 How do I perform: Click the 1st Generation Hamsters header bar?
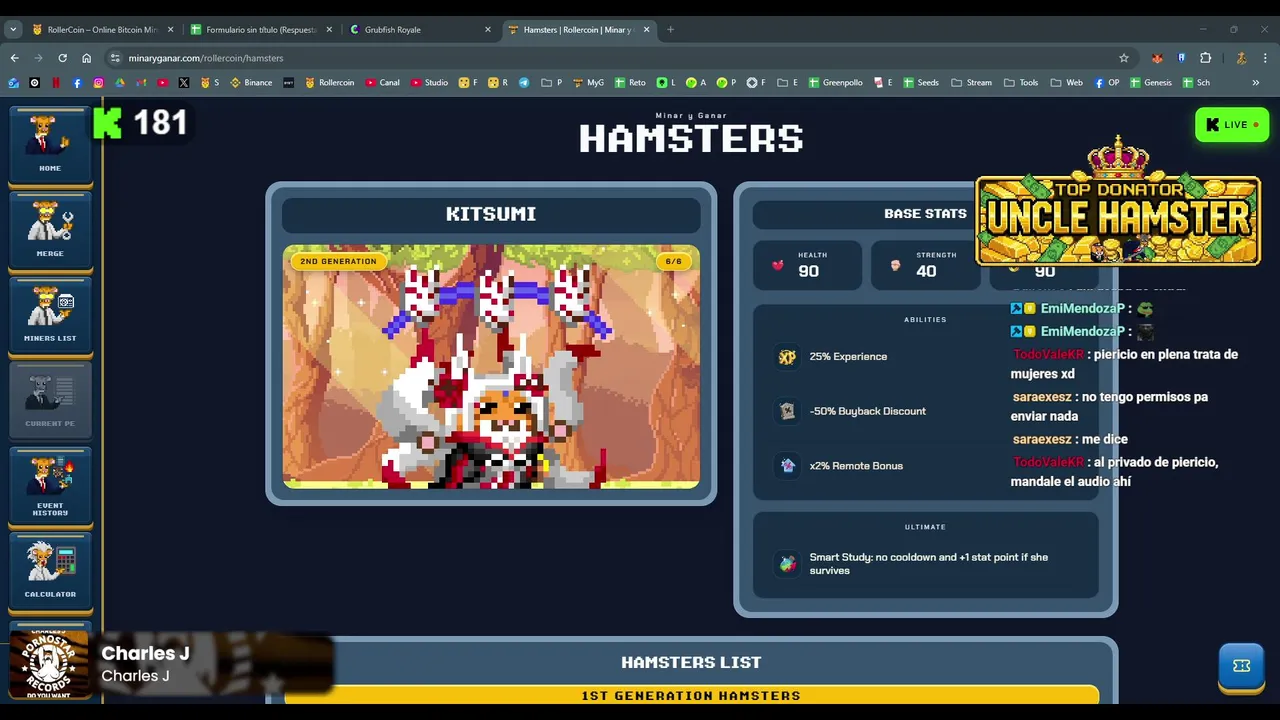tap(691, 695)
